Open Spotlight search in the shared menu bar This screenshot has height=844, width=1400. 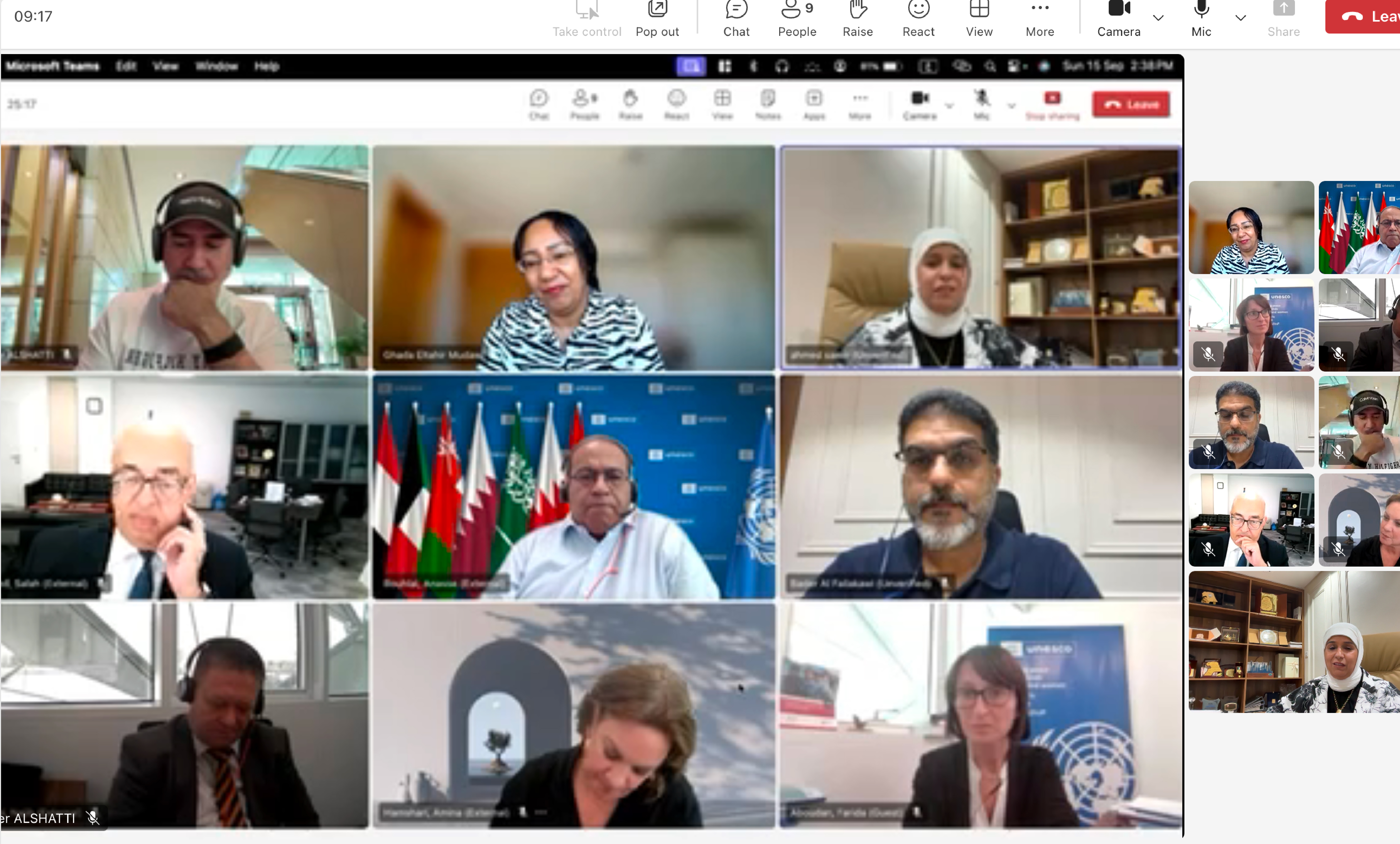[990, 67]
